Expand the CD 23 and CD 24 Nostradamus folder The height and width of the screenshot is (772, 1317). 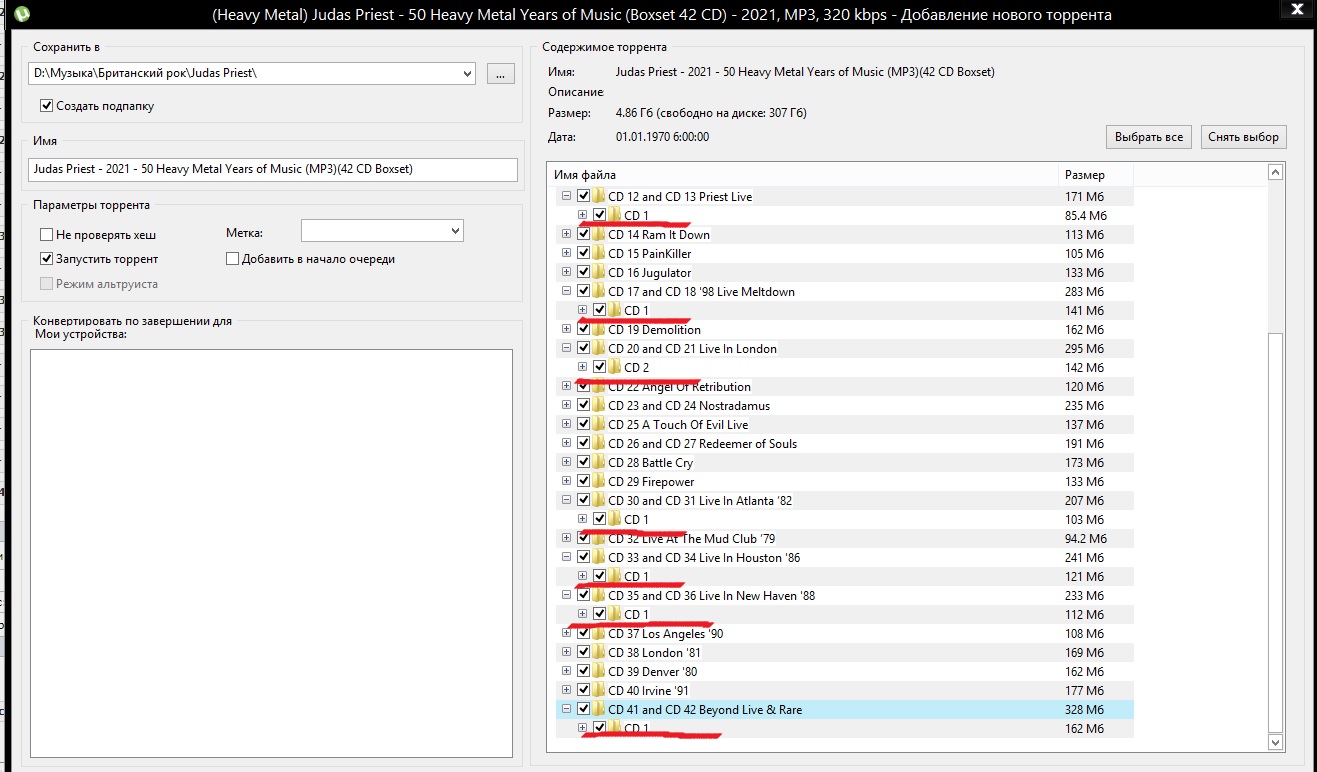click(566, 406)
